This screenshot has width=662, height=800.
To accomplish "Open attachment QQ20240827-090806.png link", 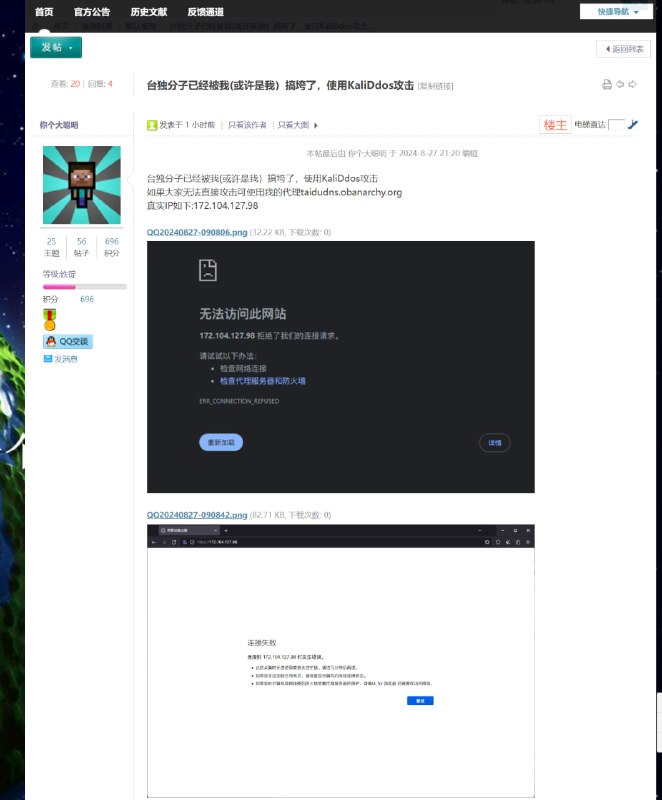I will [x=197, y=232].
